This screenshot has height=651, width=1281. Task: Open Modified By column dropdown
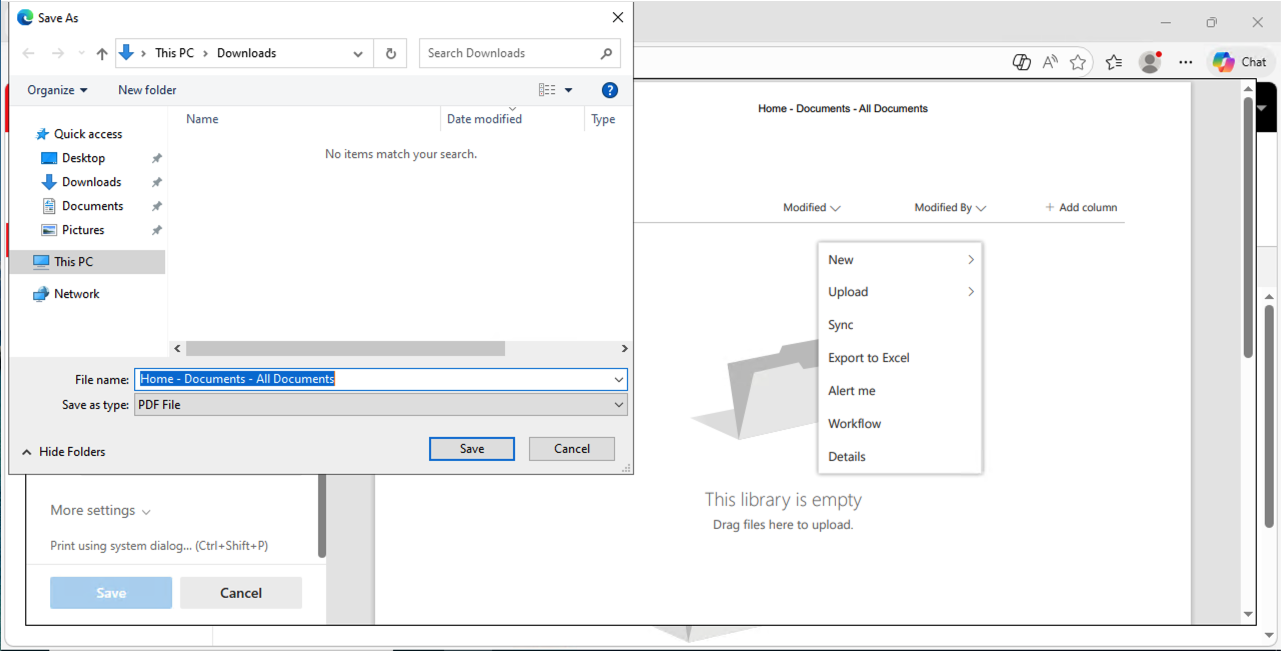pyautogui.click(x=950, y=208)
